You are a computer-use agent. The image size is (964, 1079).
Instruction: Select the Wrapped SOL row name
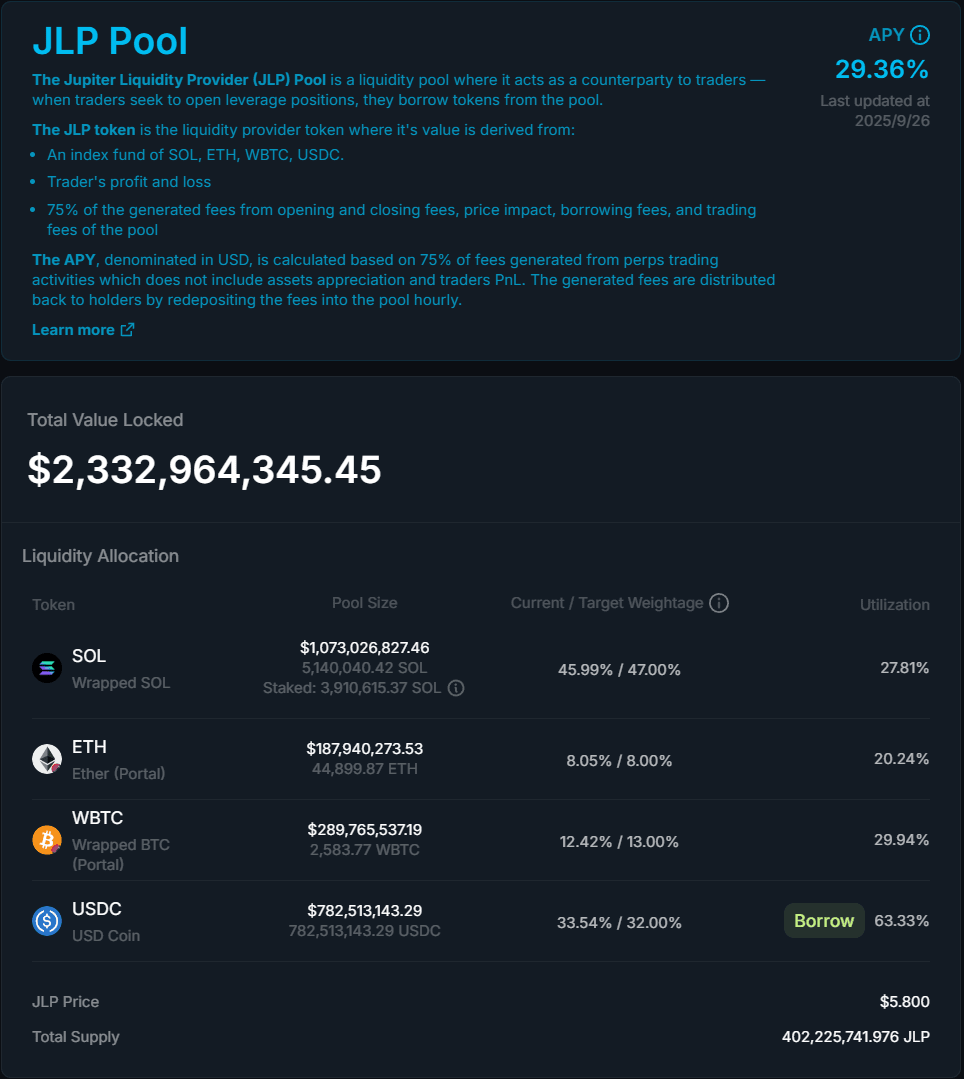(121, 683)
